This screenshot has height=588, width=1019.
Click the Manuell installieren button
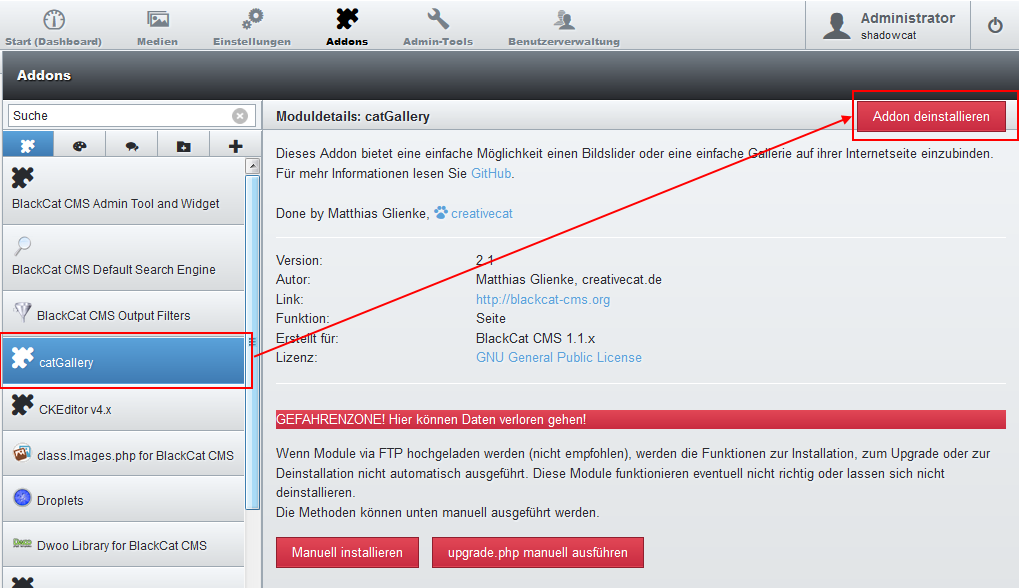pos(347,552)
